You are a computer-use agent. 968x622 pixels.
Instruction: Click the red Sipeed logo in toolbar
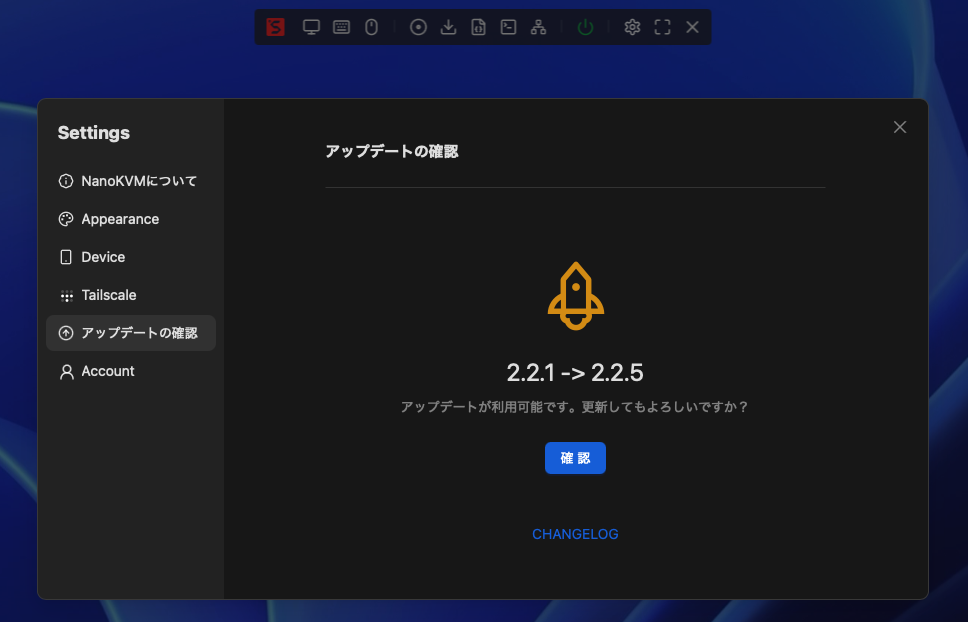click(x=275, y=27)
